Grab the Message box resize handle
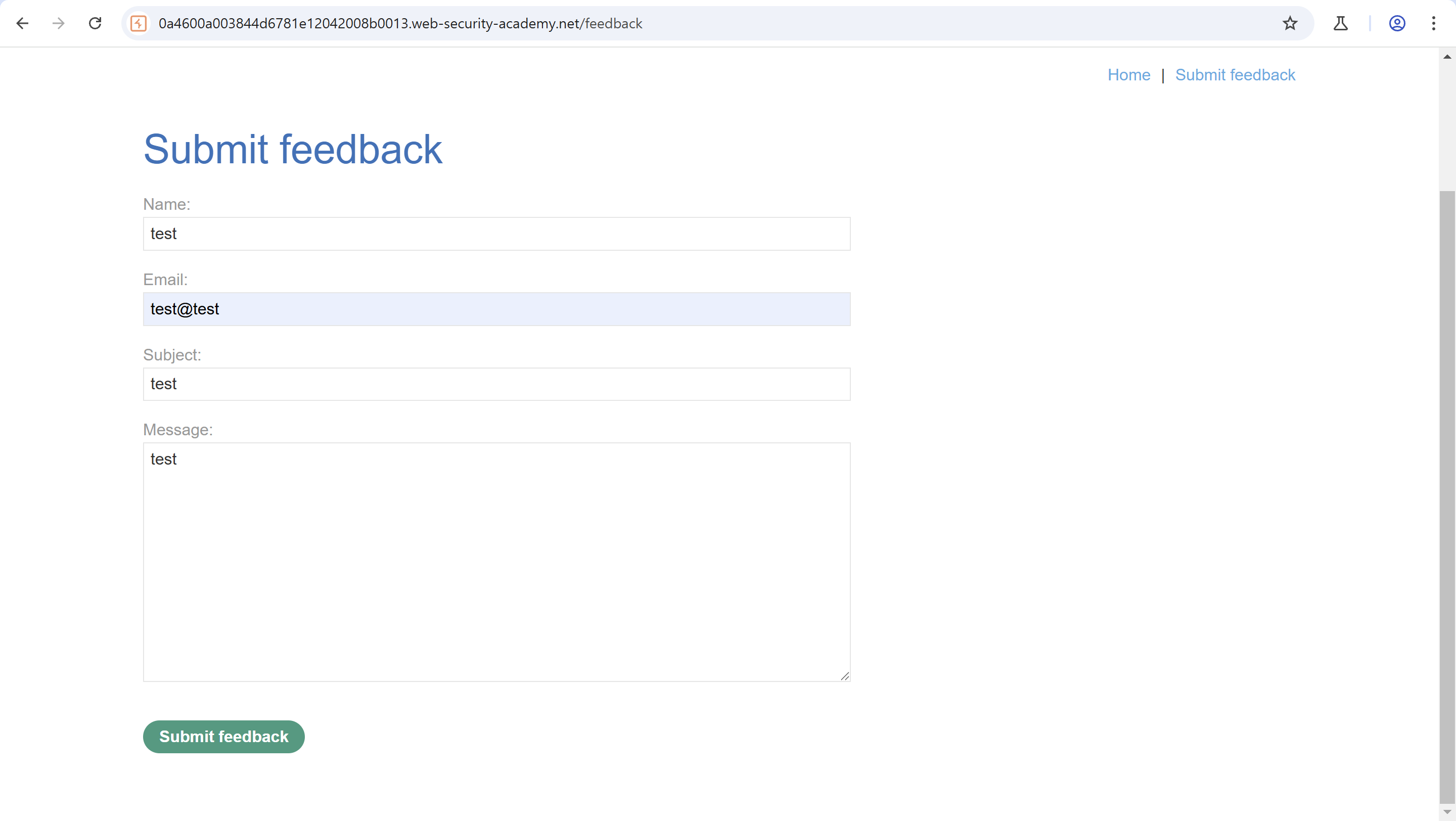This screenshot has height=821, width=1456. pos(844,676)
